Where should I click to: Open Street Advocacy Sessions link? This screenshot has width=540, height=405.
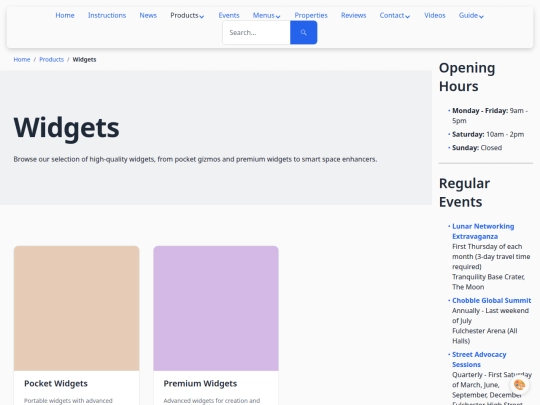pos(479,359)
